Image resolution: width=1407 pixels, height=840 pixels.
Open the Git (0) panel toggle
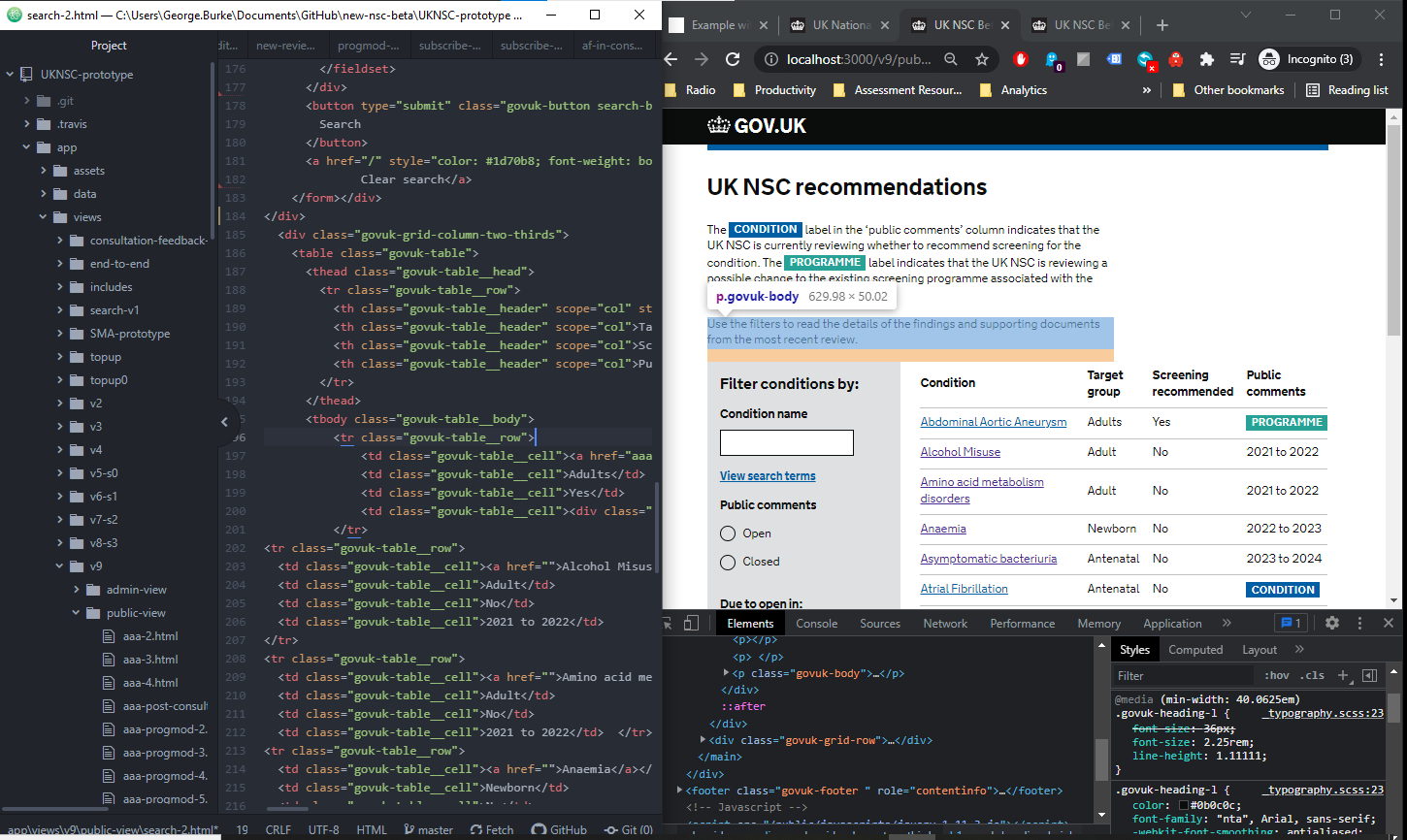coord(628,829)
